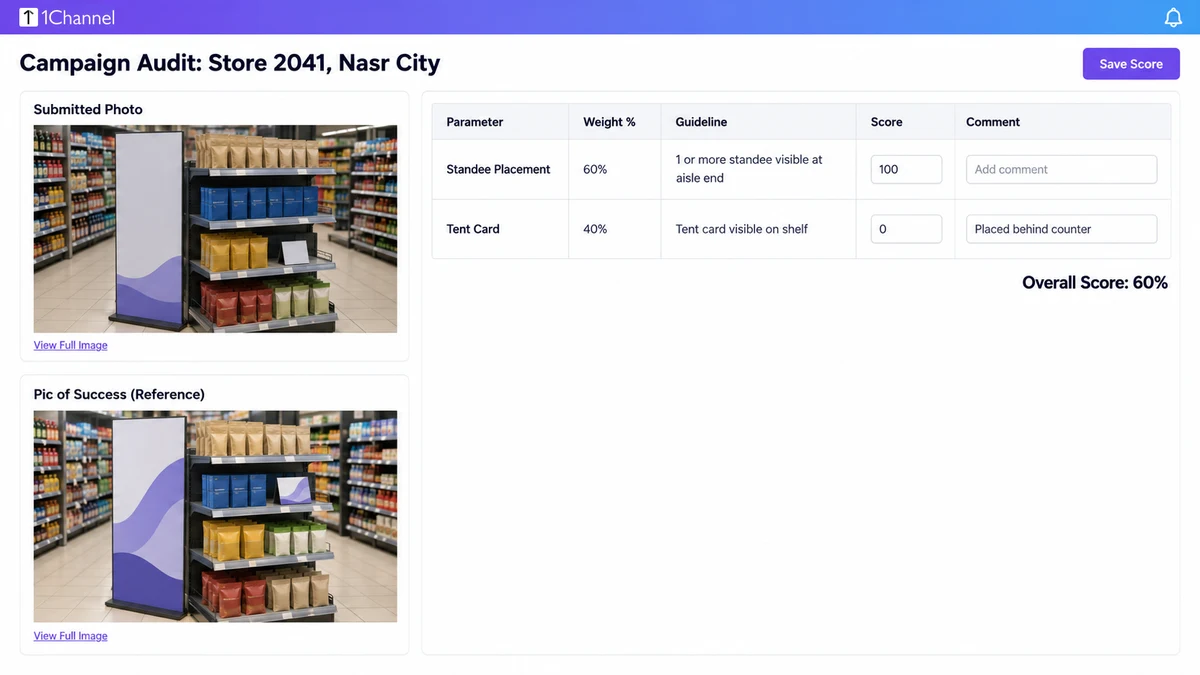Screen dimensions: 1200x675
Task: Focus the Add comment field for Standee Placement
Action: [1061, 169]
